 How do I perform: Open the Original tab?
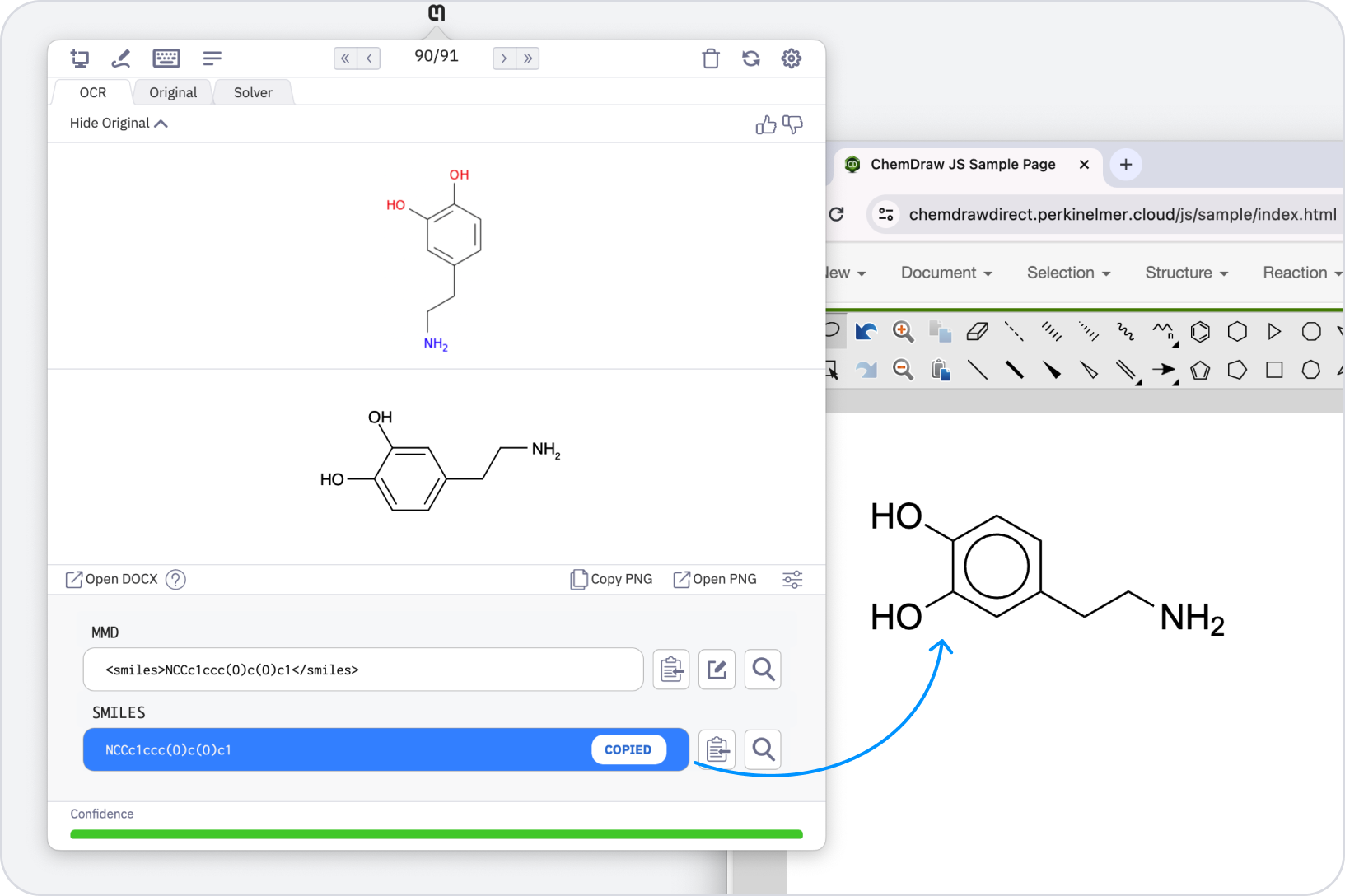tap(171, 92)
